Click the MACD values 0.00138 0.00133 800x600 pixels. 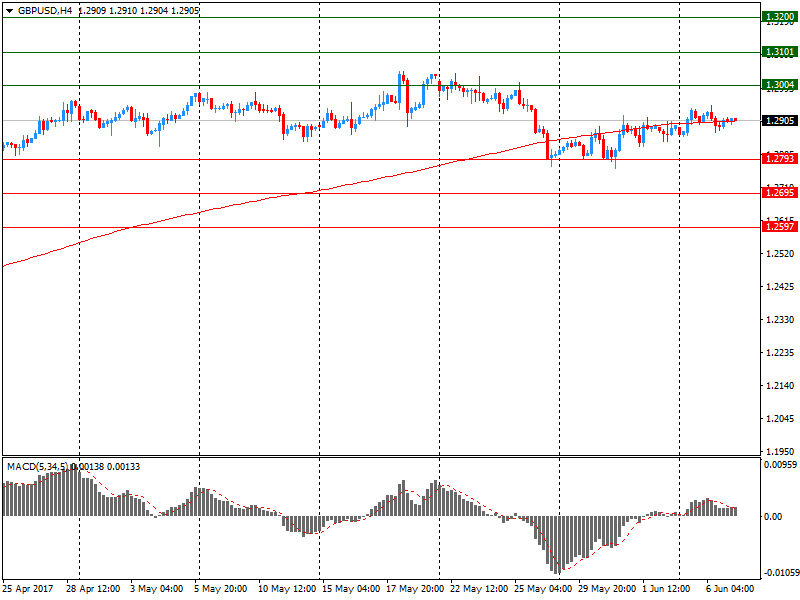(106, 466)
